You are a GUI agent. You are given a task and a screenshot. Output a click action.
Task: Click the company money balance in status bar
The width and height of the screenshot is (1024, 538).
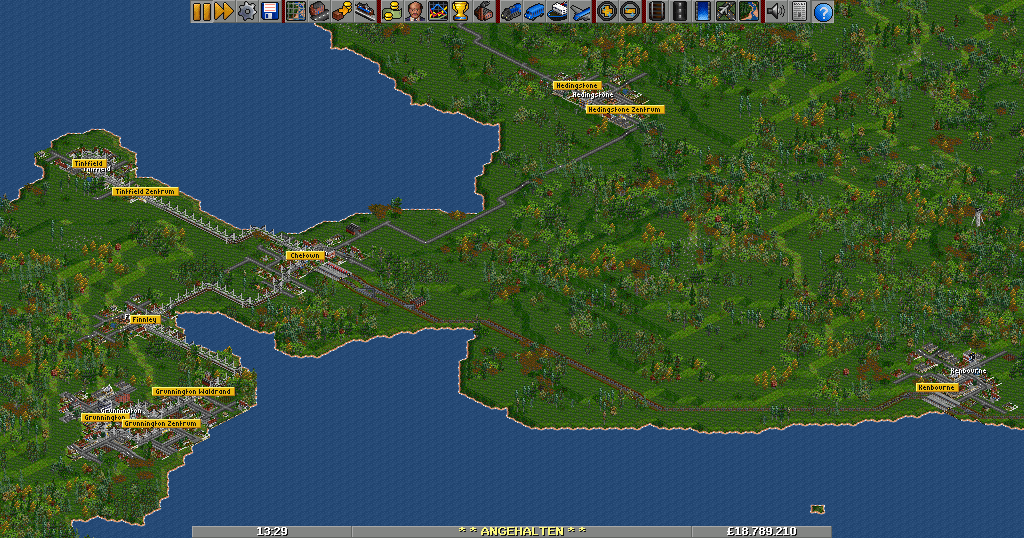(761, 531)
